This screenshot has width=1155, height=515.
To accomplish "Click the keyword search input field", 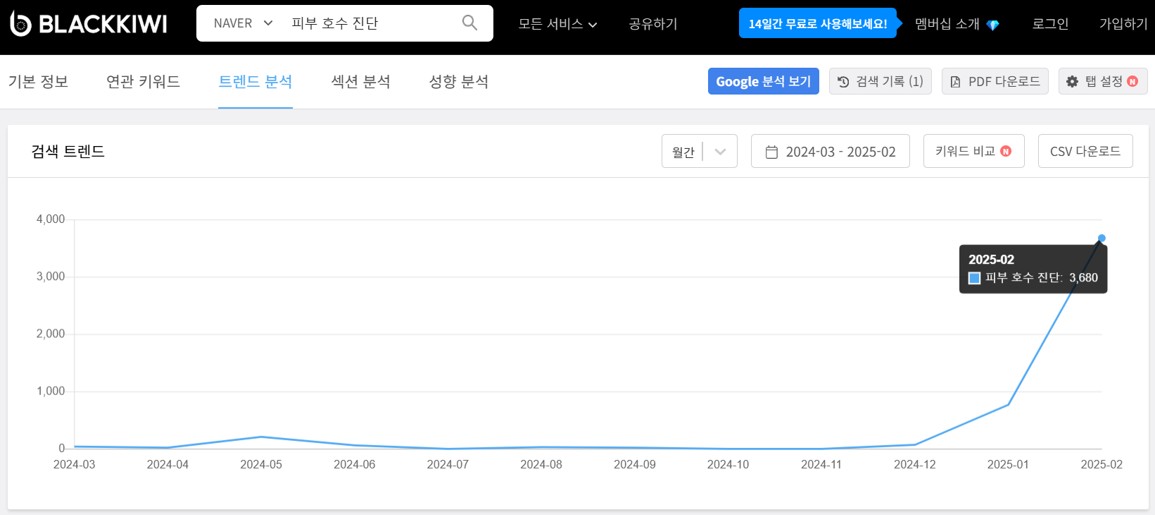I will coord(370,23).
